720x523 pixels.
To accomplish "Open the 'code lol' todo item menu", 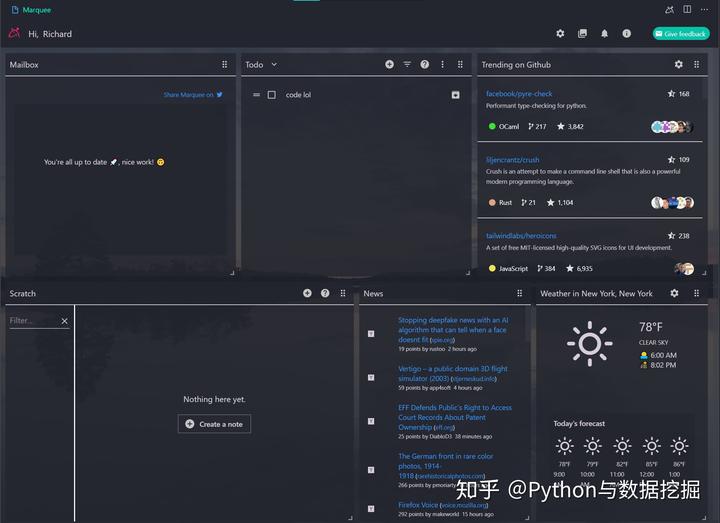I will click(x=456, y=95).
